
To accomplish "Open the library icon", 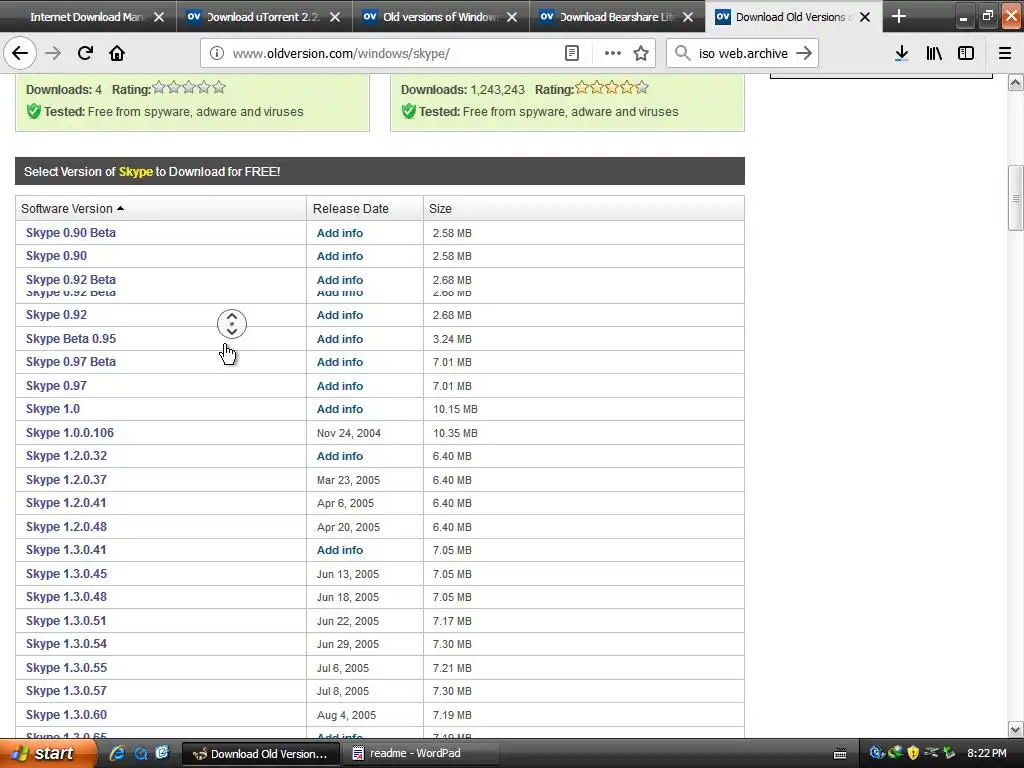I will [x=934, y=53].
